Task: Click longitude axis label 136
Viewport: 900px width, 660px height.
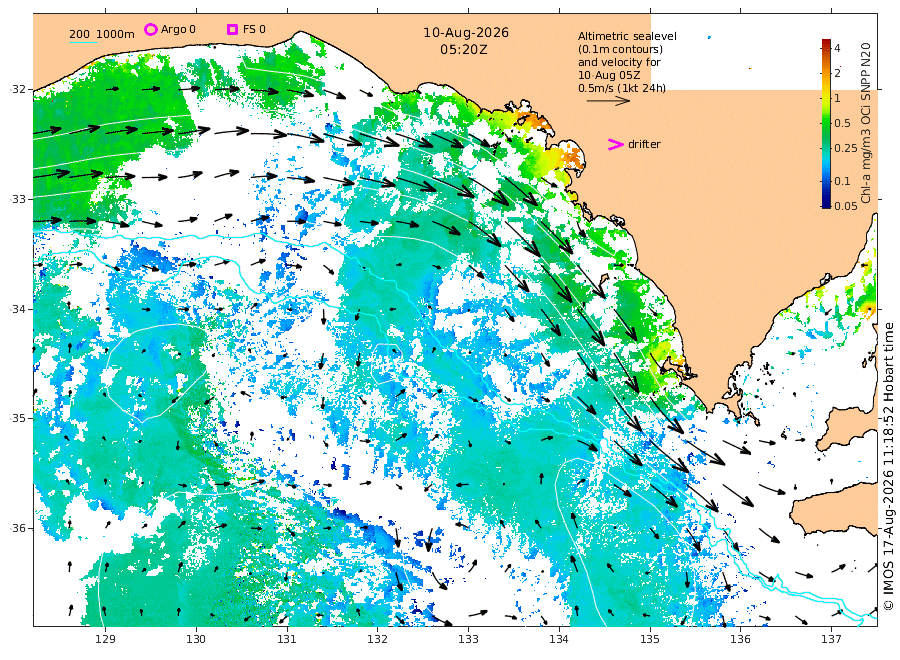Action: pos(740,639)
